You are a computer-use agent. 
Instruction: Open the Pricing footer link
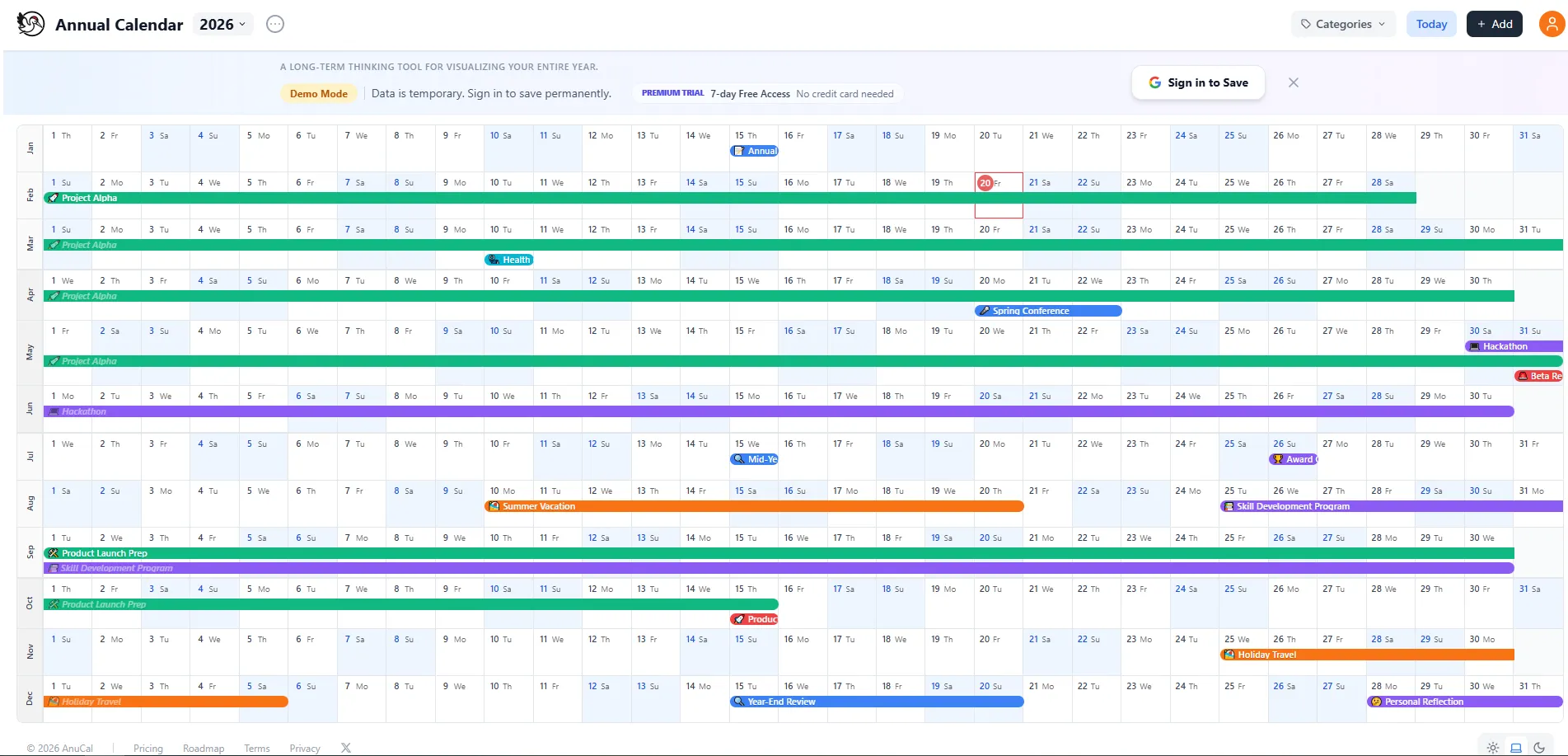(x=148, y=749)
